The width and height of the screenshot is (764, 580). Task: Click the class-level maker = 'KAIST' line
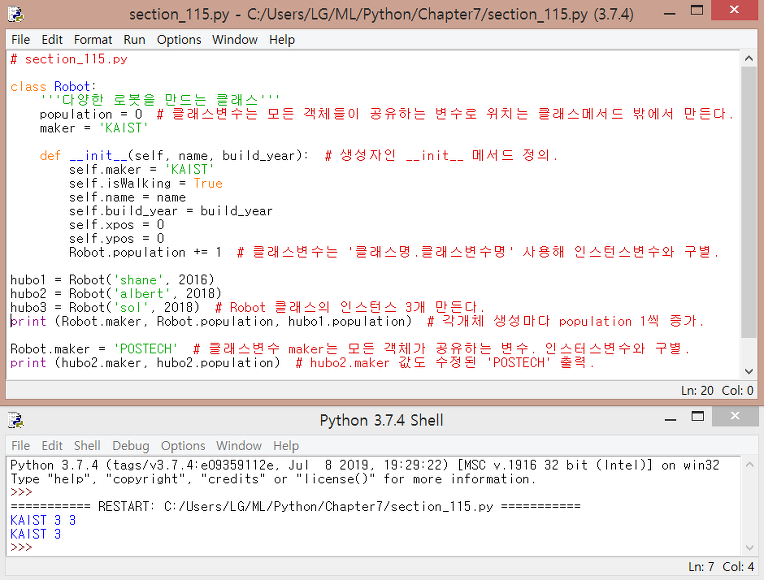pos(94,128)
